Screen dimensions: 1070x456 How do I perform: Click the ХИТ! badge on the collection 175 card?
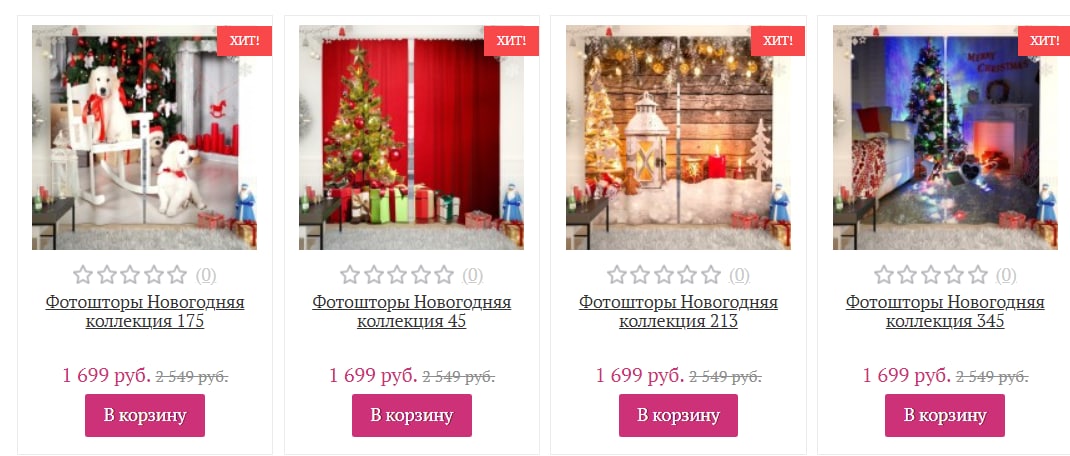tap(244, 41)
